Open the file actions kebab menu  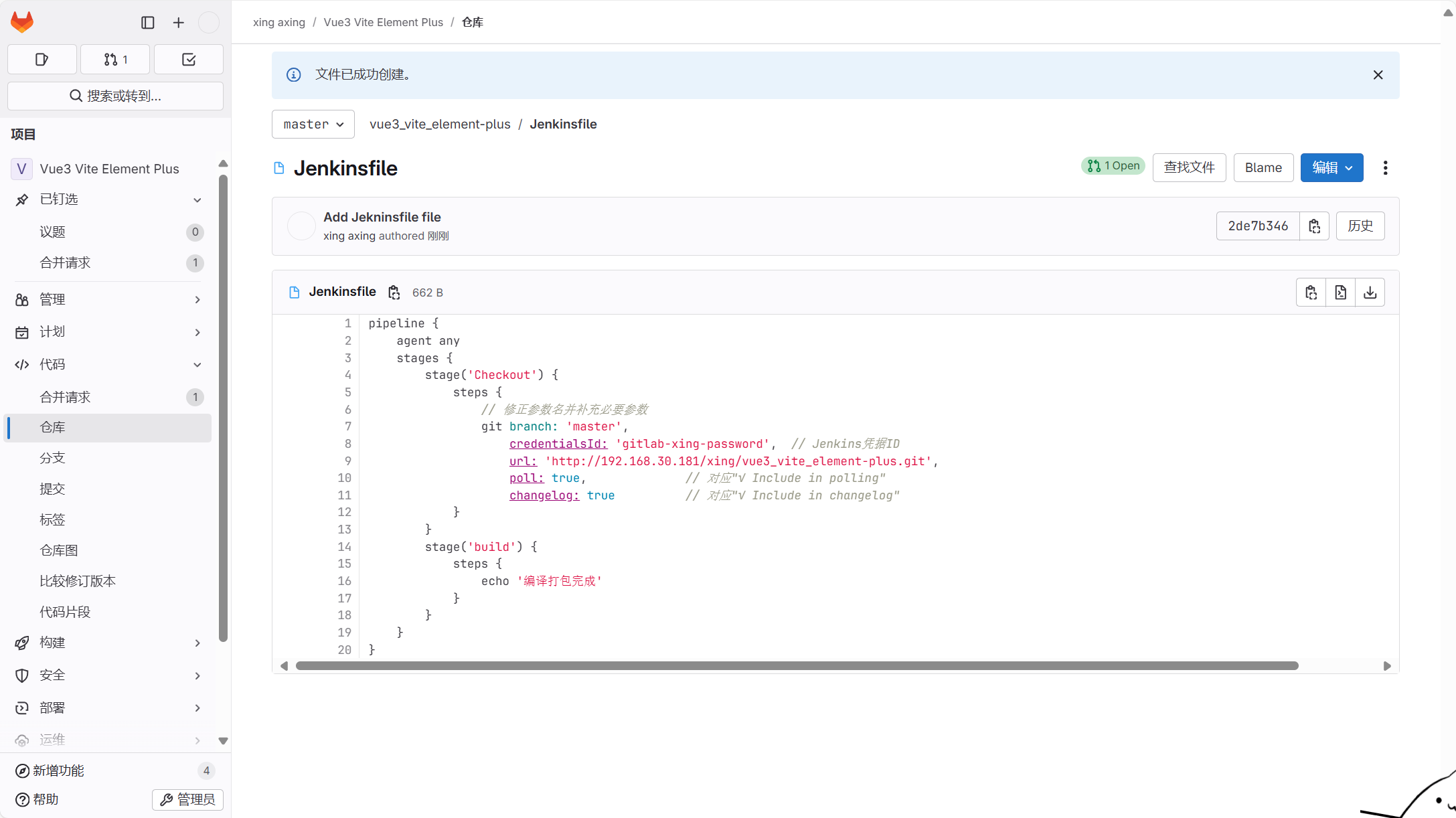pyautogui.click(x=1385, y=167)
